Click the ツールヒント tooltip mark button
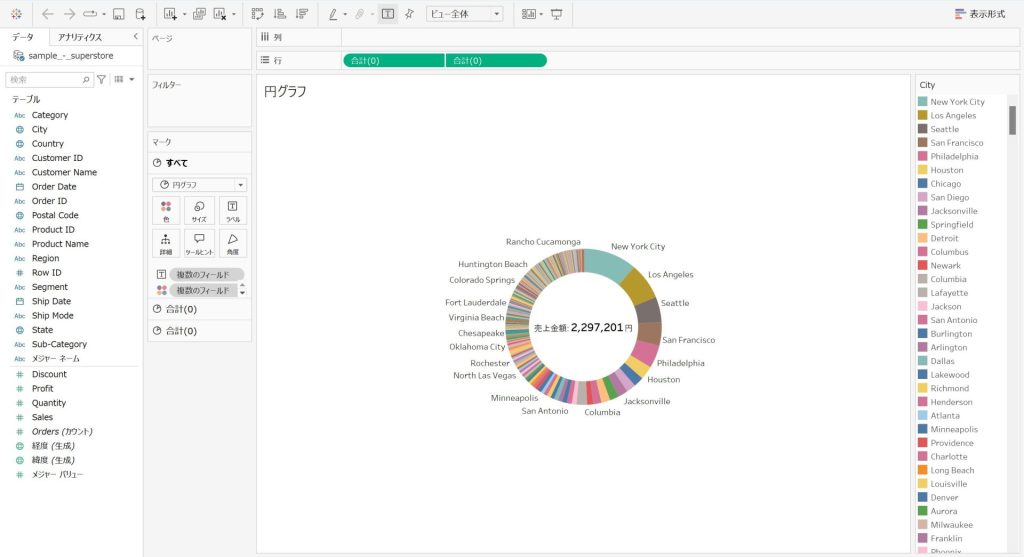This screenshot has height=557, width=1024. pyautogui.click(x=199, y=243)
